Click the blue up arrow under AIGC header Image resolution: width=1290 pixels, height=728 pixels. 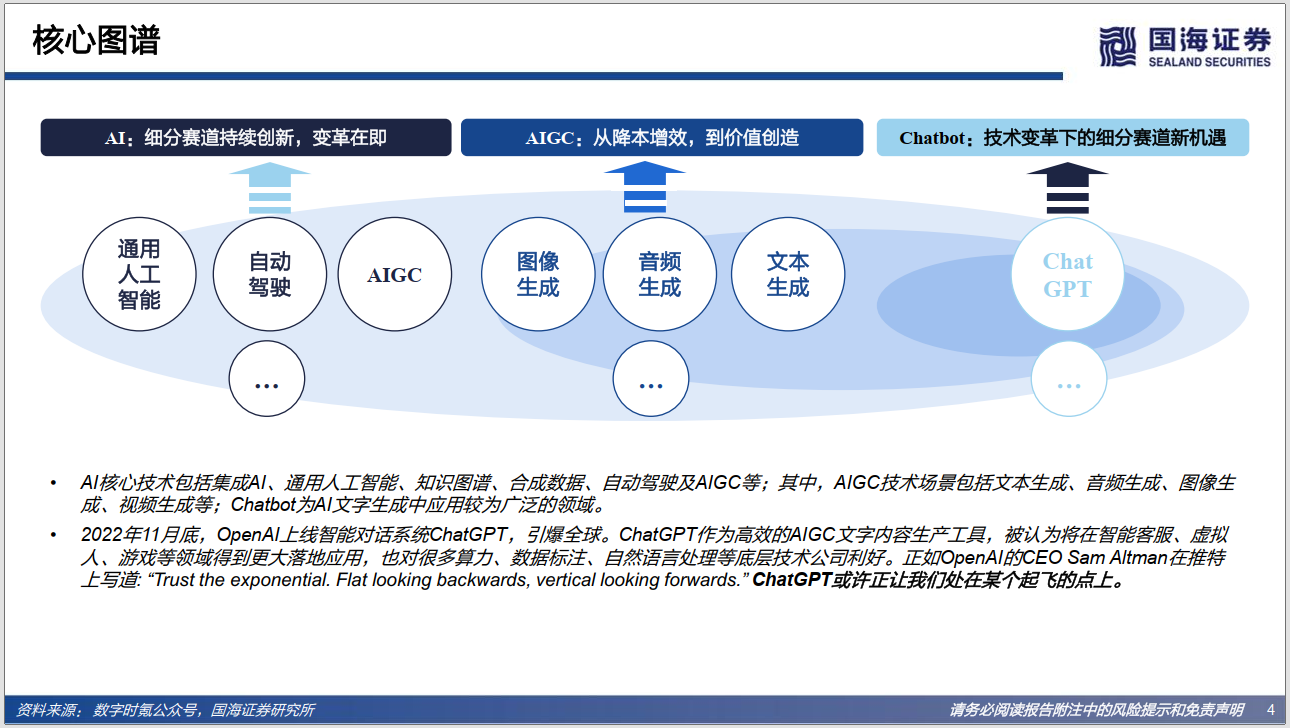645,188
